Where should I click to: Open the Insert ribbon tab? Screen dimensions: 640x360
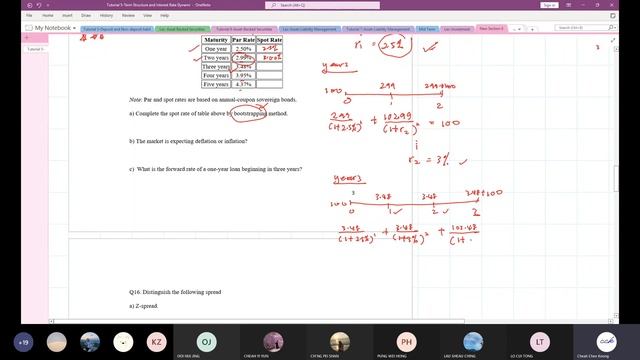(x=67, y=16)
